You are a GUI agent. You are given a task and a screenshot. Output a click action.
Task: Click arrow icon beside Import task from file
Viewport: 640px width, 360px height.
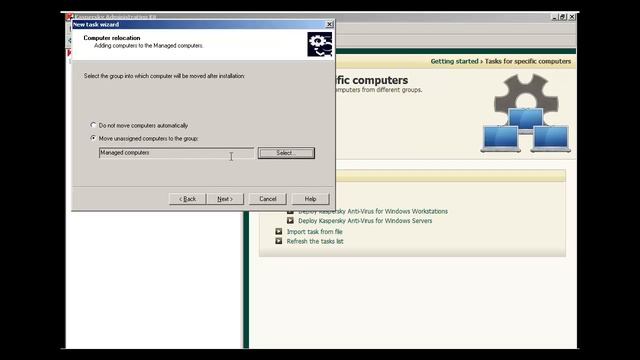279,231
